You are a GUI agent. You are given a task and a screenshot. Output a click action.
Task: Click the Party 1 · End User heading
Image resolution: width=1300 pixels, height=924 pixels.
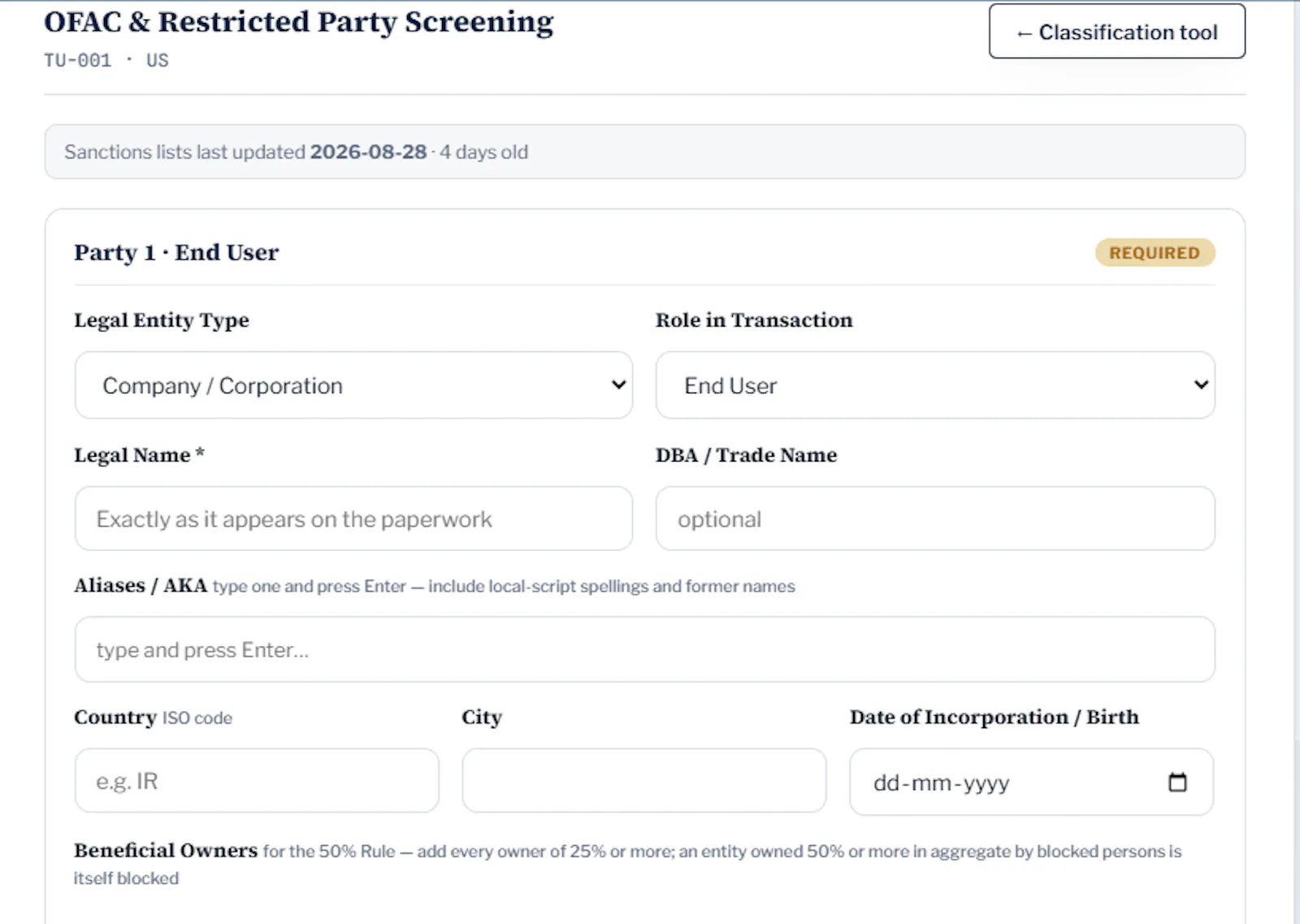click(176, 253)
